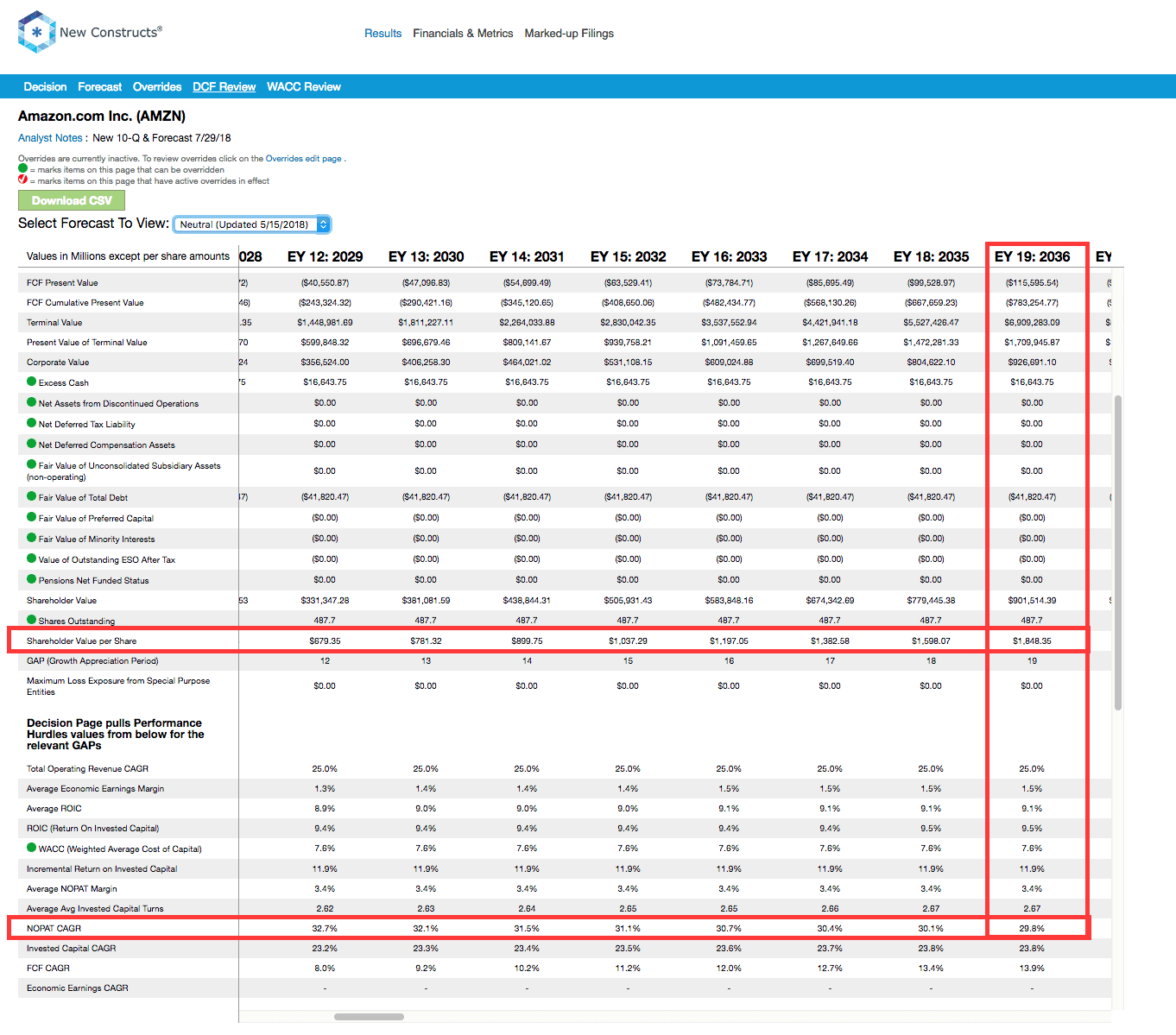Select NOPAT CAGR value 32.7%
1176x1035 pixels.
[325, 928]
